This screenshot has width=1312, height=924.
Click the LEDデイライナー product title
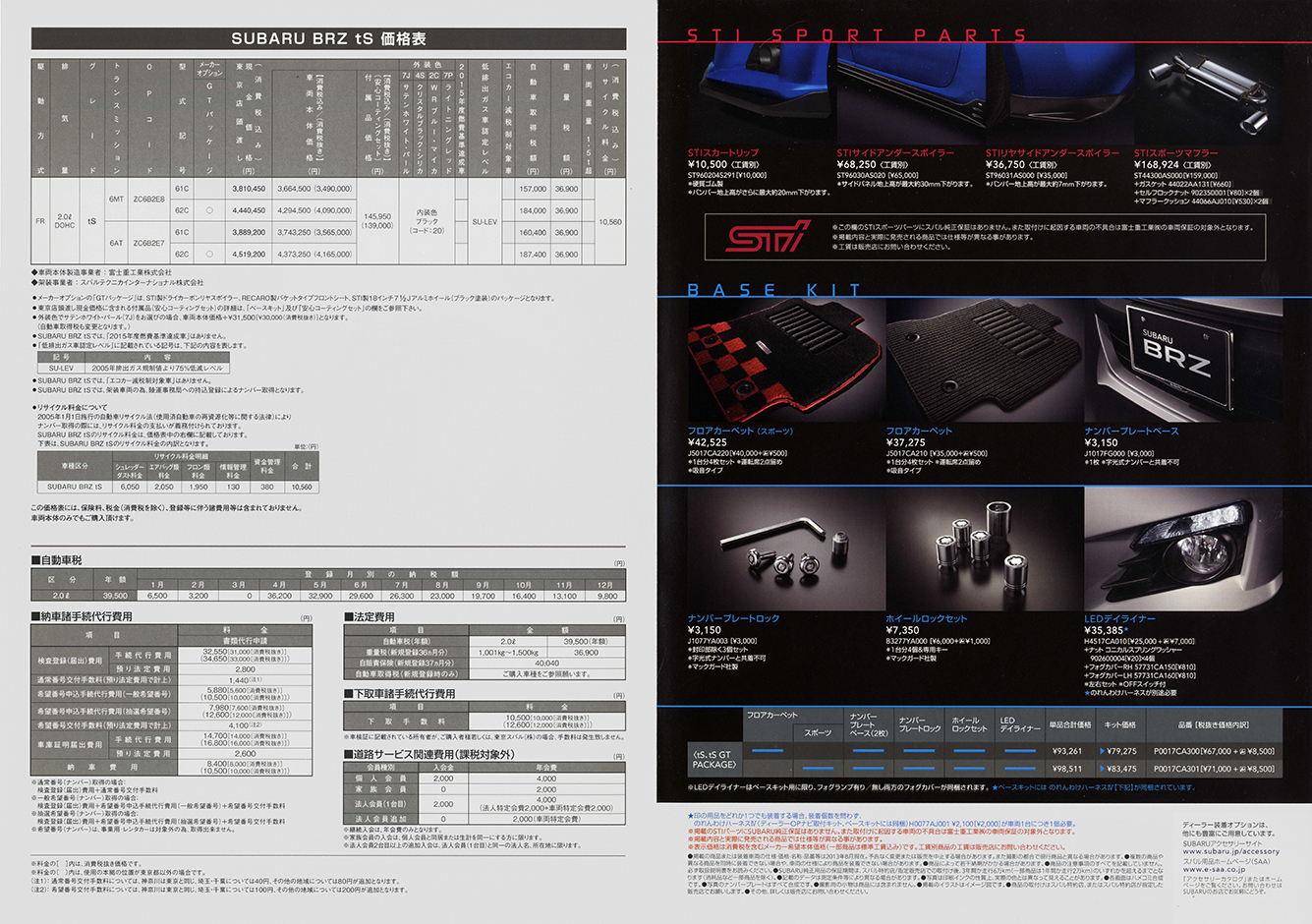(x=1120, y=618)
